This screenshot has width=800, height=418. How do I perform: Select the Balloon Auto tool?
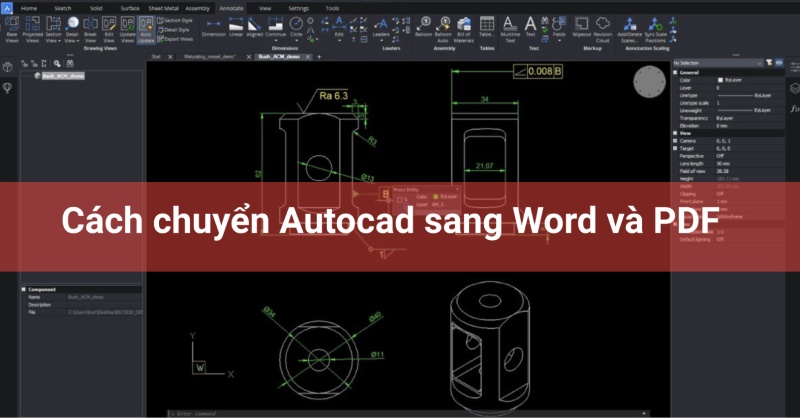pyautogui.click(x=443, y=30)
